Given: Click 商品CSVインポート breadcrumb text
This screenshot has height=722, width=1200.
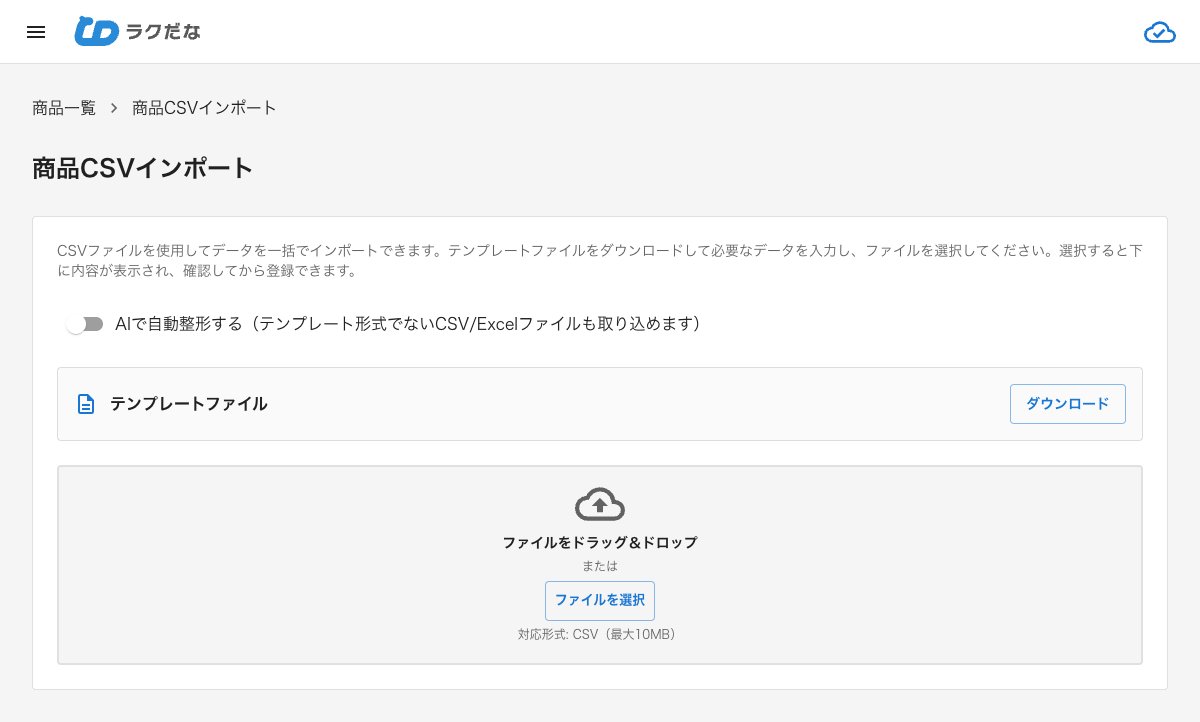Looking at the screenshot, I should (205, 108).
